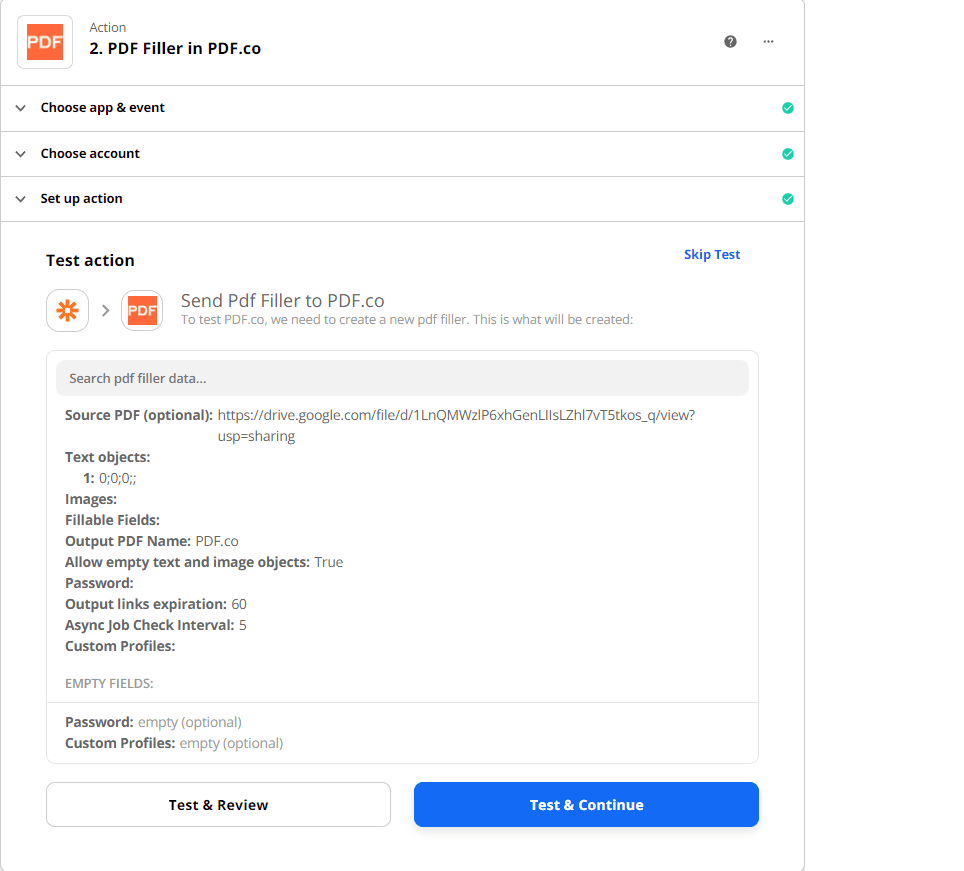
Task: Open the Choose account section label
Action: 90,154
